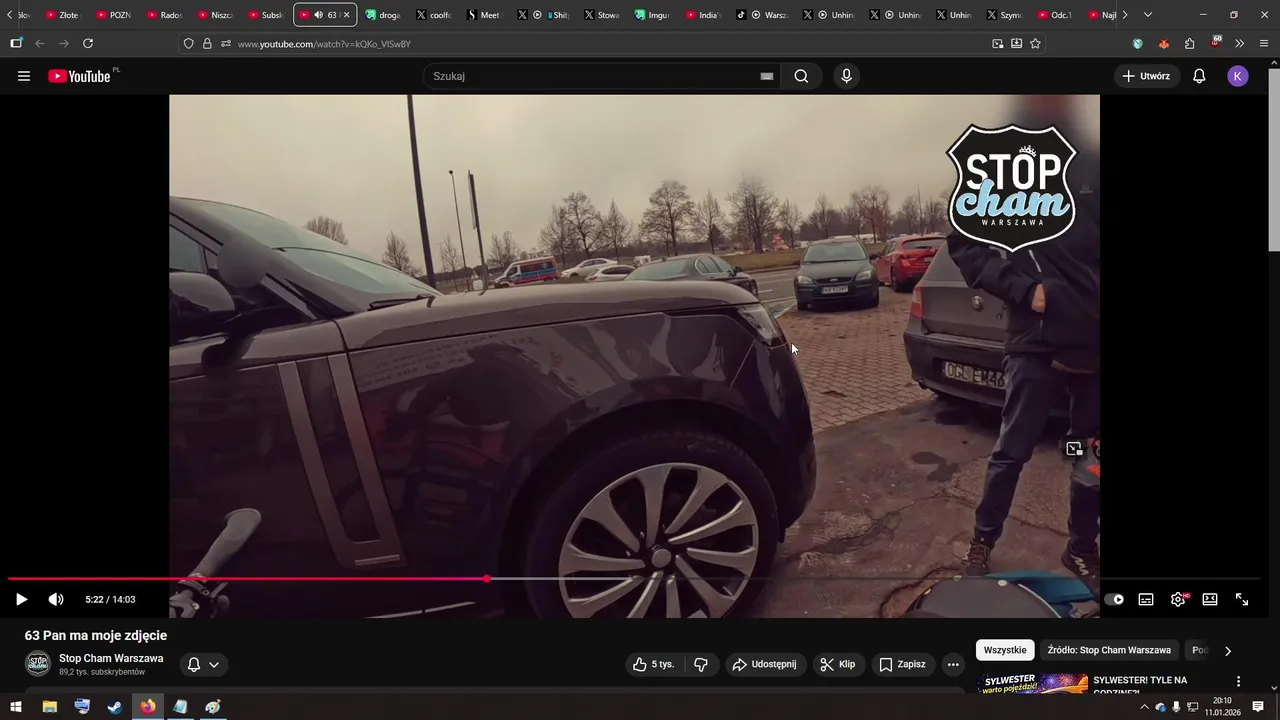1280x720 pixels.
Task: Select the Wszystkie filter chip
Action: (1005, 650)
